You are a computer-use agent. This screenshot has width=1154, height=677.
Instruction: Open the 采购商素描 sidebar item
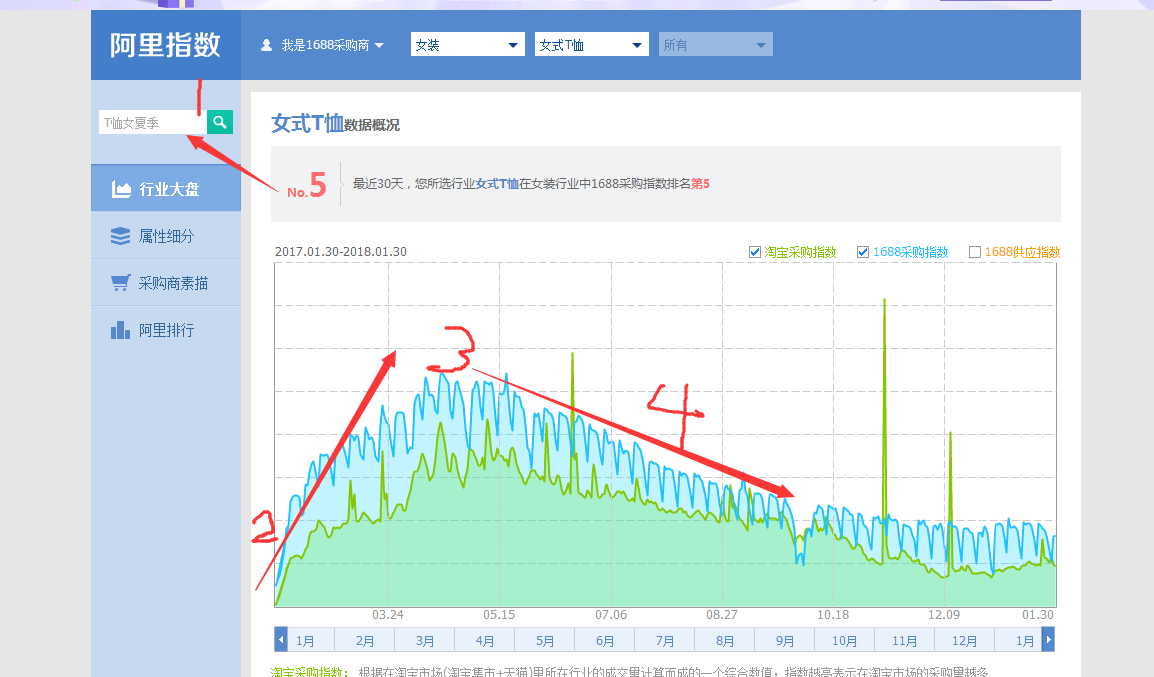166,283
